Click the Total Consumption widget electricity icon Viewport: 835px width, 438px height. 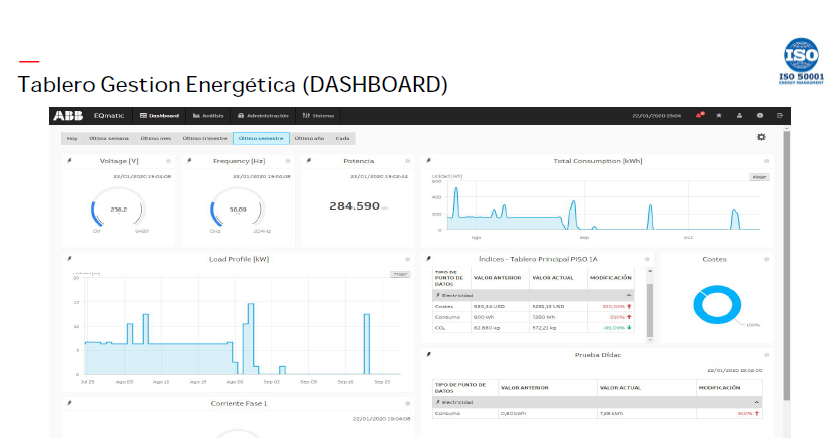(x=428, y=160)
